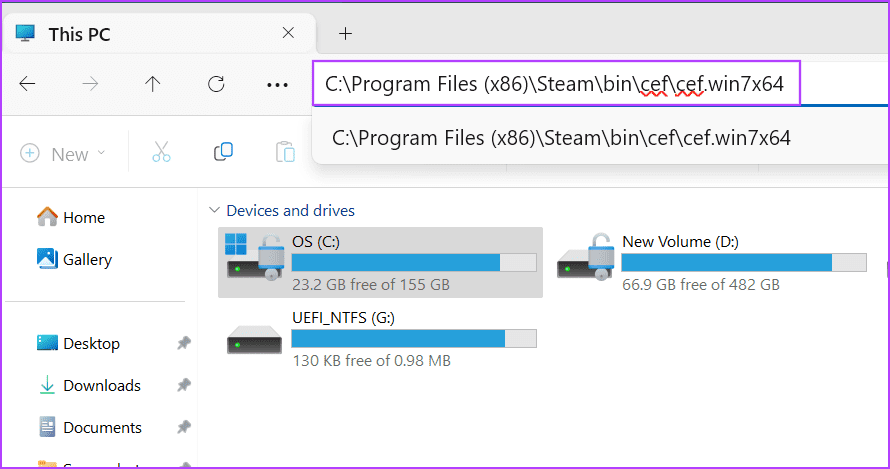Click the Back navigation arrow
The height and width of the screenshot is (469, 890).
pyautogui.click(x=28, y=84)
